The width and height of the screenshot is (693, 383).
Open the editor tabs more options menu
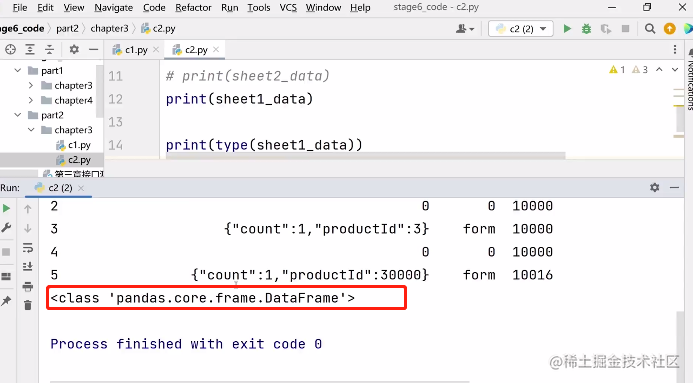(x=675, y=49)
